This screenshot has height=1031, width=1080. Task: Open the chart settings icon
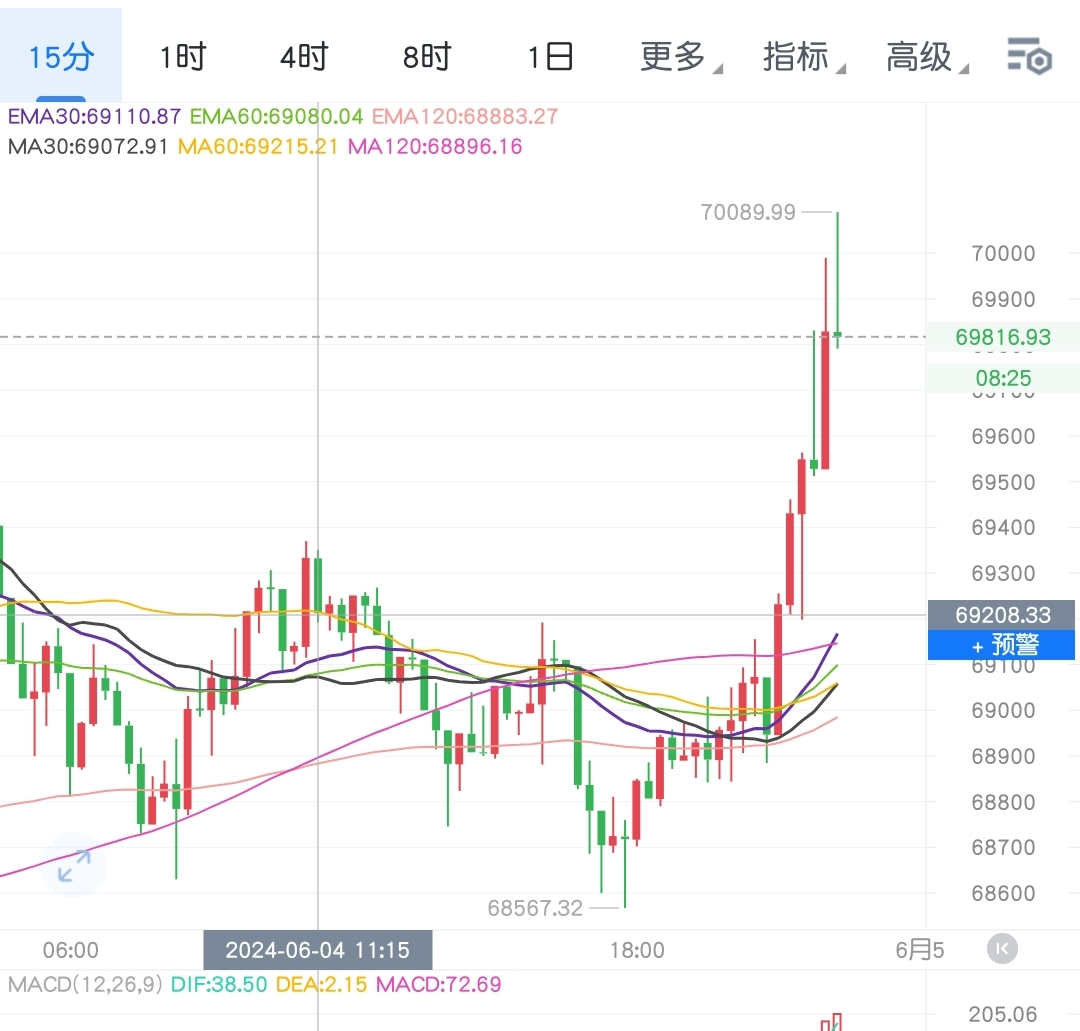1029,56
